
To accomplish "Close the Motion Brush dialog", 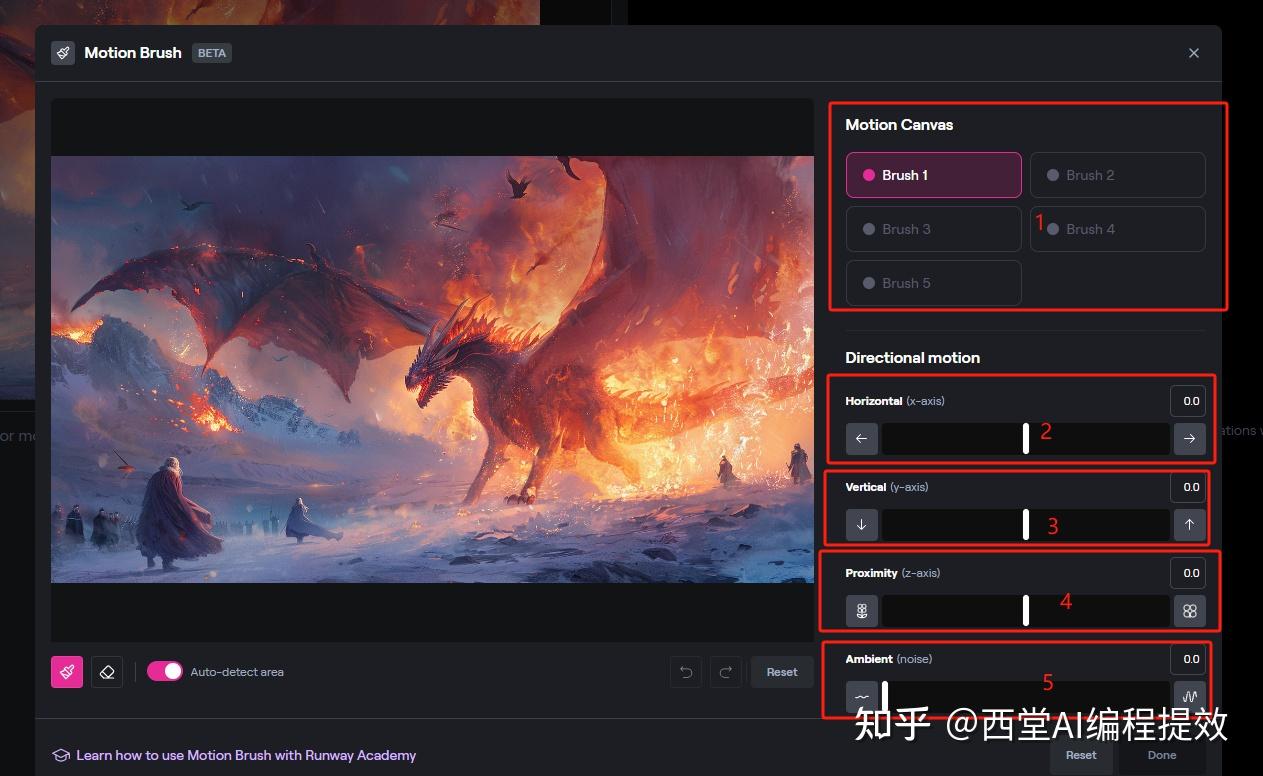I will pos(1194,53).
